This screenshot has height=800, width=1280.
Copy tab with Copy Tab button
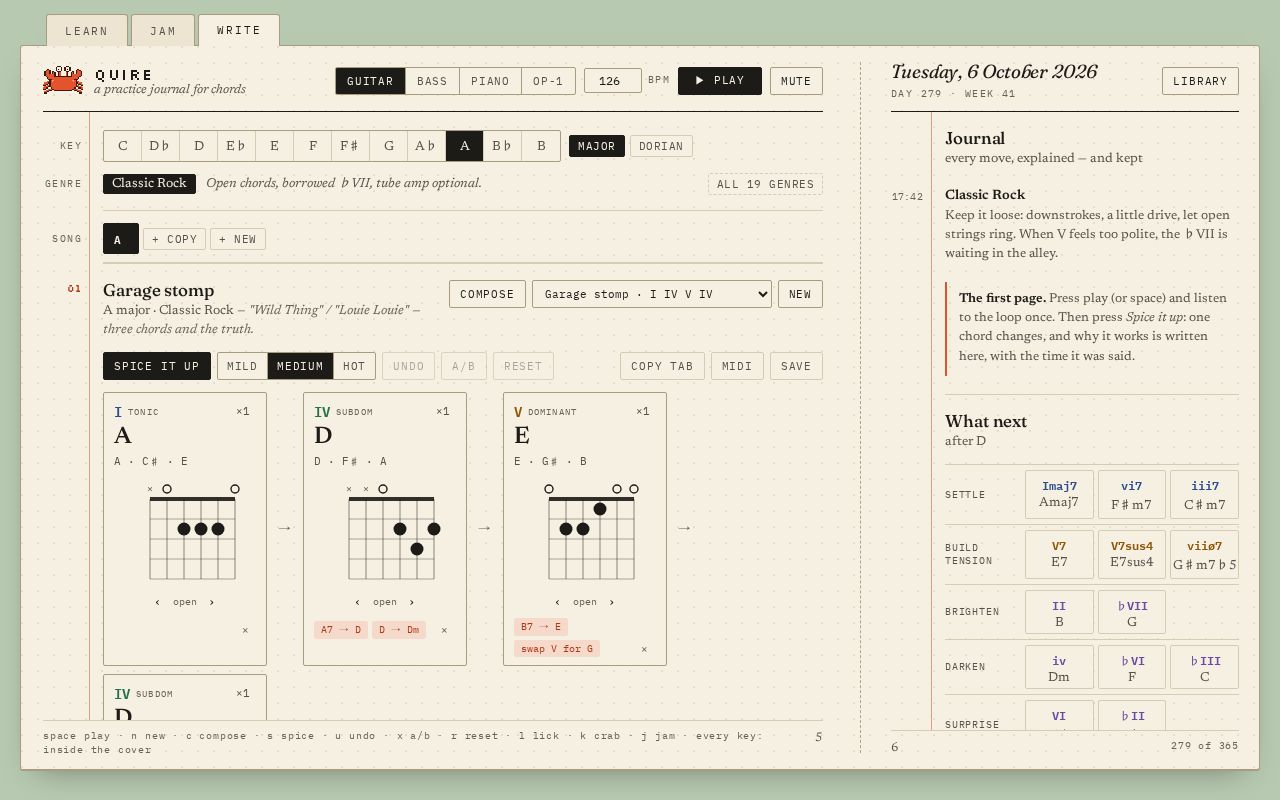[x=662, y=366]
